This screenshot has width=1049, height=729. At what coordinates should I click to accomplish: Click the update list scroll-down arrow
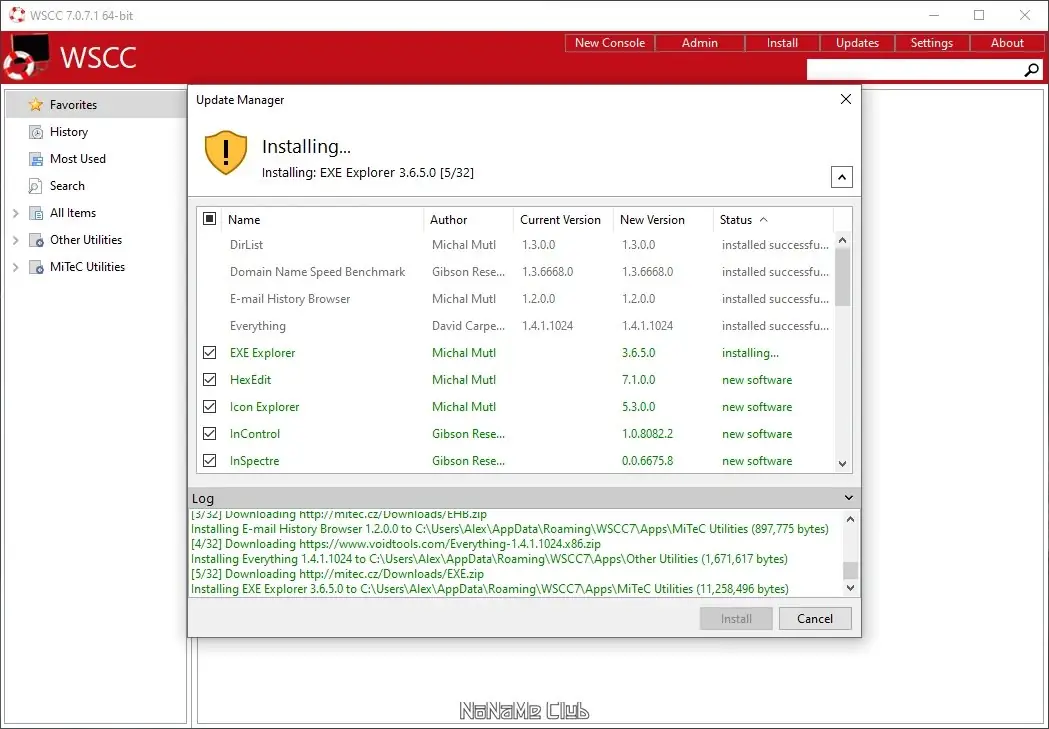tap(842, 463)
